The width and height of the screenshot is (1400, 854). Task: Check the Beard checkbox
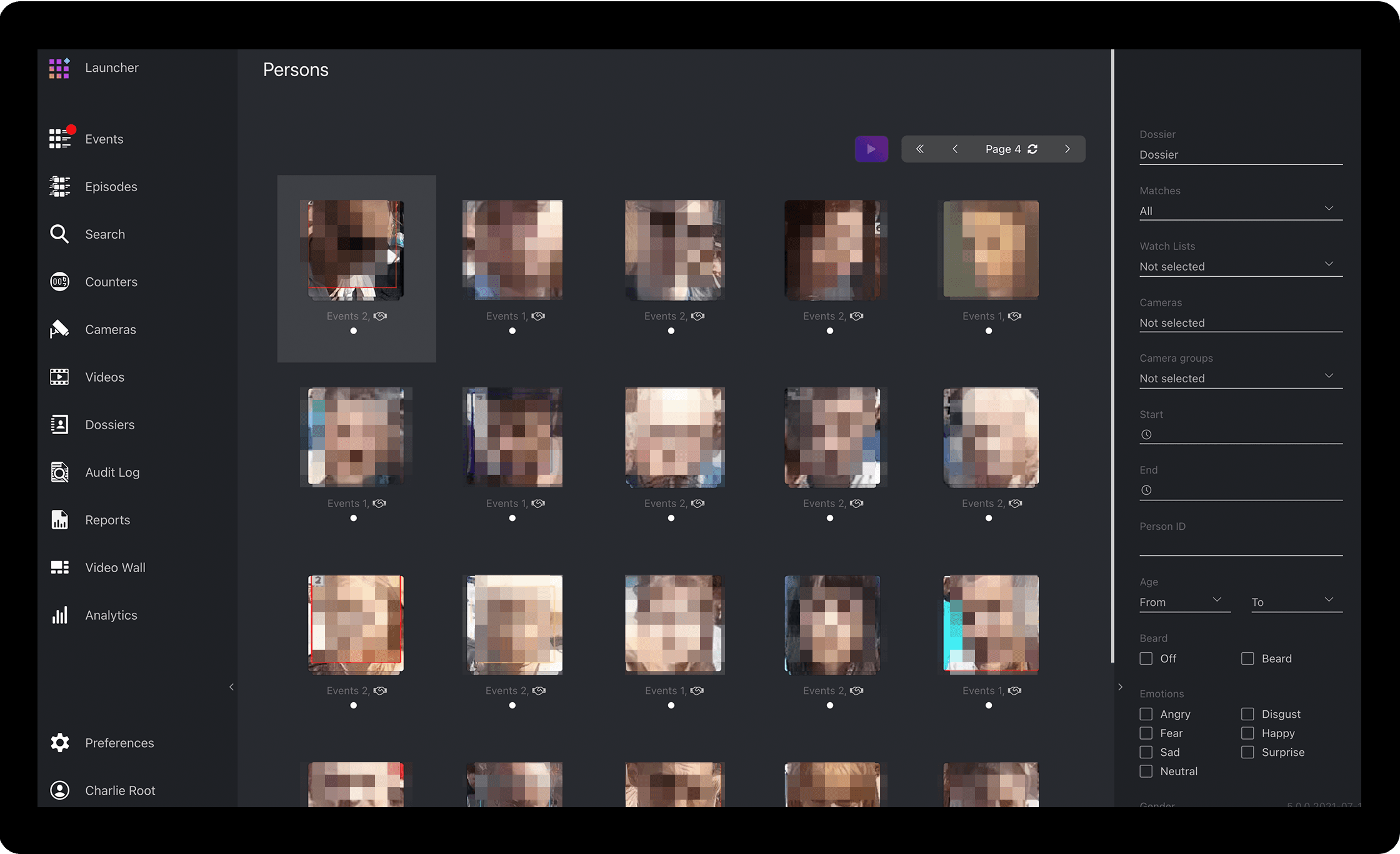pos(1247,658)
